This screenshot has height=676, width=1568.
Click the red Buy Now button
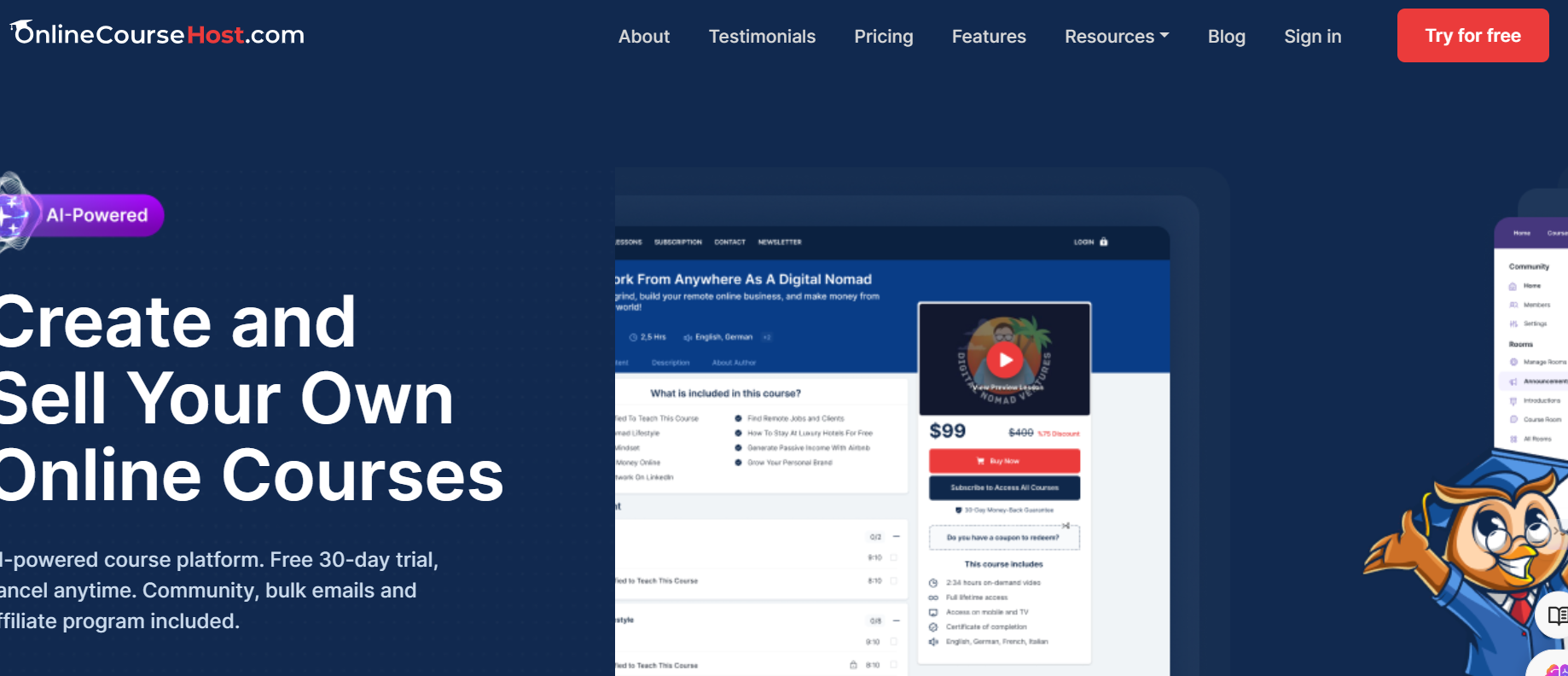pyautogui.click(x=1004, y=461)
